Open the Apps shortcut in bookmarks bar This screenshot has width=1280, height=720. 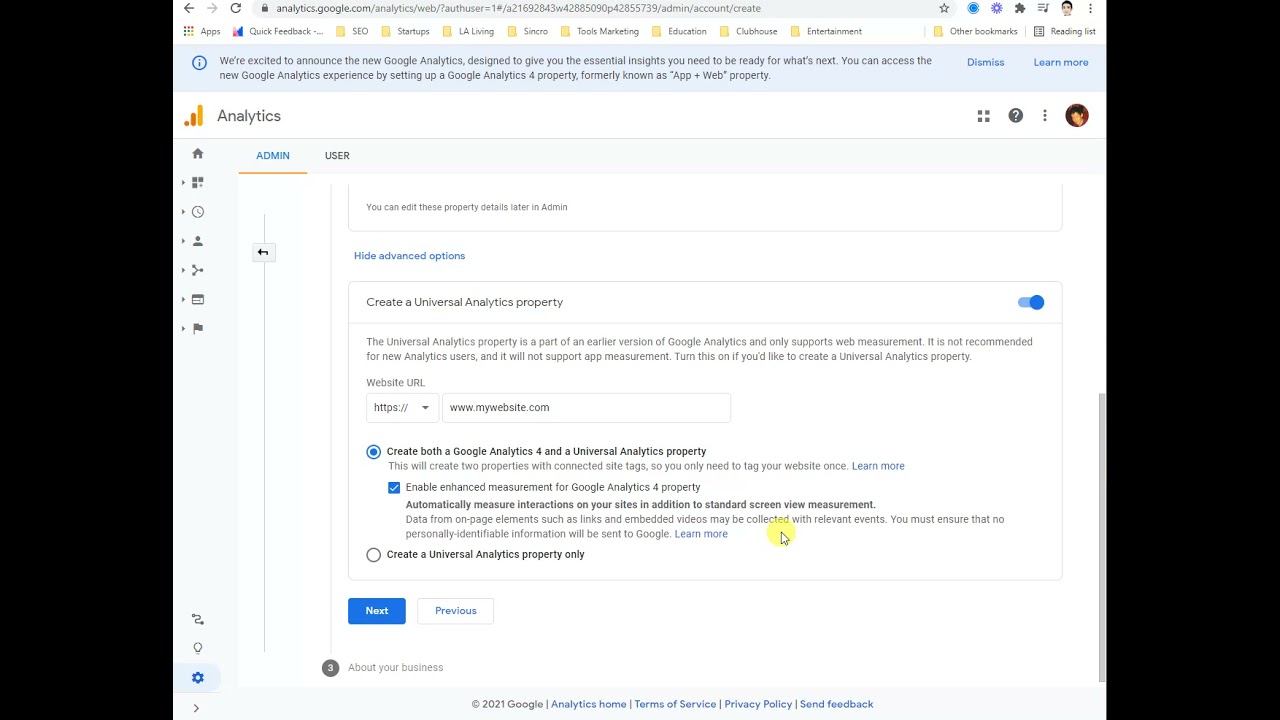202,31
